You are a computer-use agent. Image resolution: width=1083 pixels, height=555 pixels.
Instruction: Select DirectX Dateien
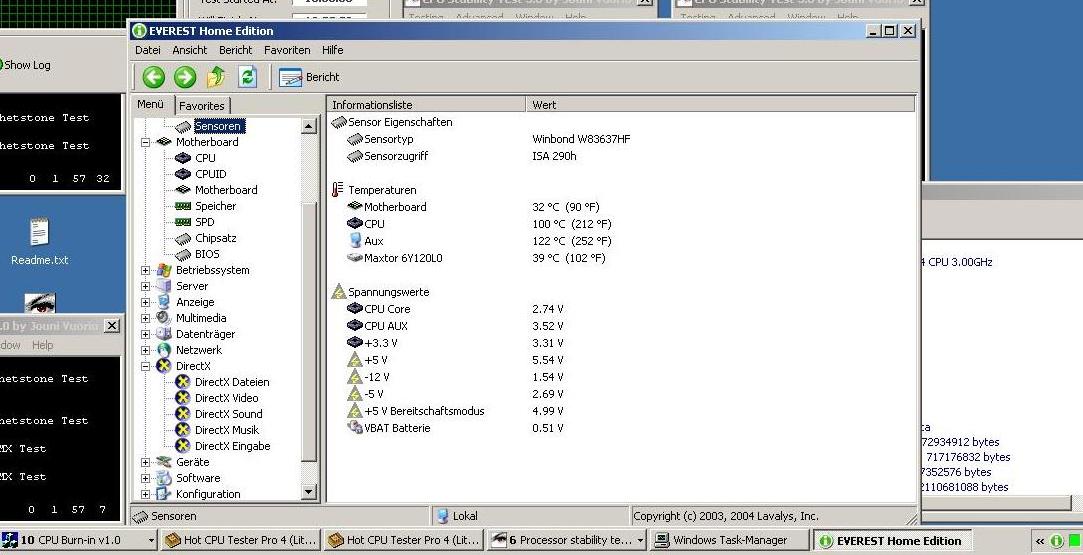pos(232,382)
